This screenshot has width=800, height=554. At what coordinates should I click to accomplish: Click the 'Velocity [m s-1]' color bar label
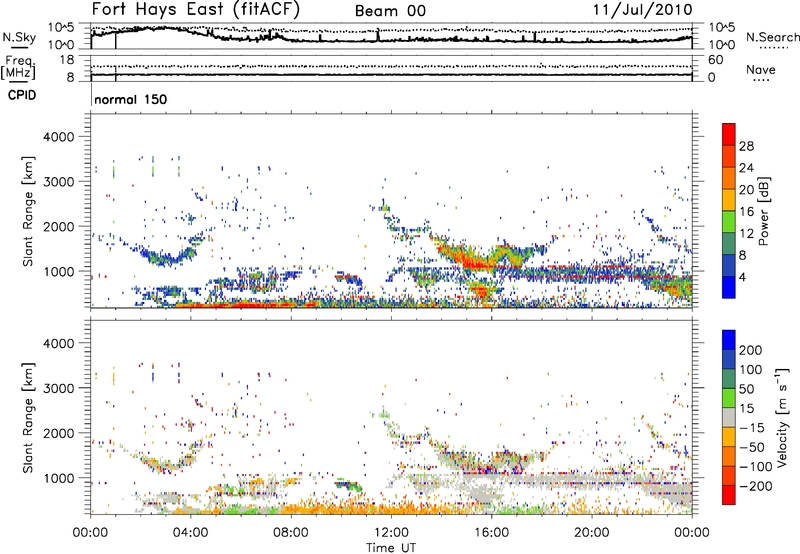783,417
